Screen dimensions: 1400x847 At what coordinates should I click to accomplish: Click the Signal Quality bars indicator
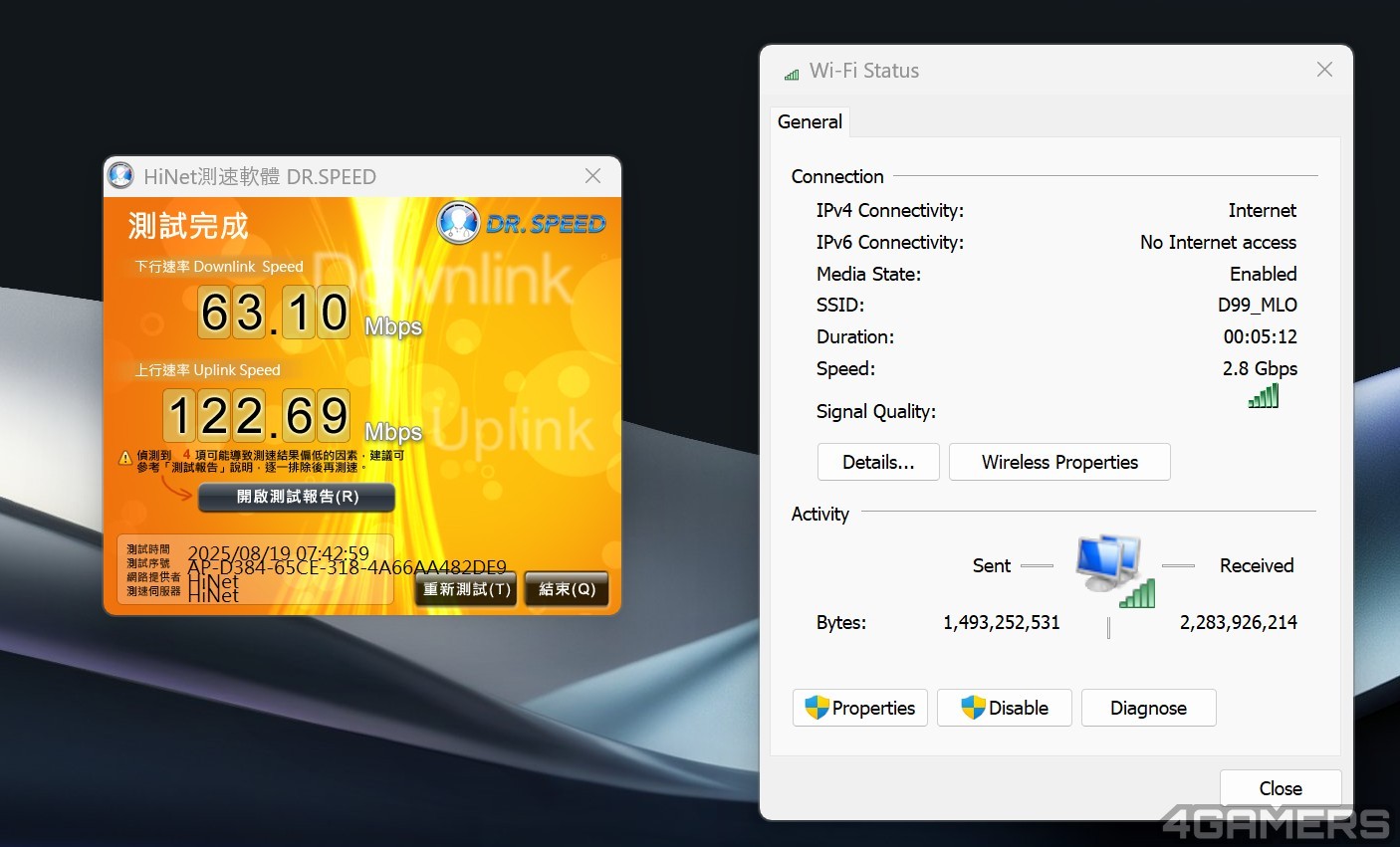[x=1263, y=396]
